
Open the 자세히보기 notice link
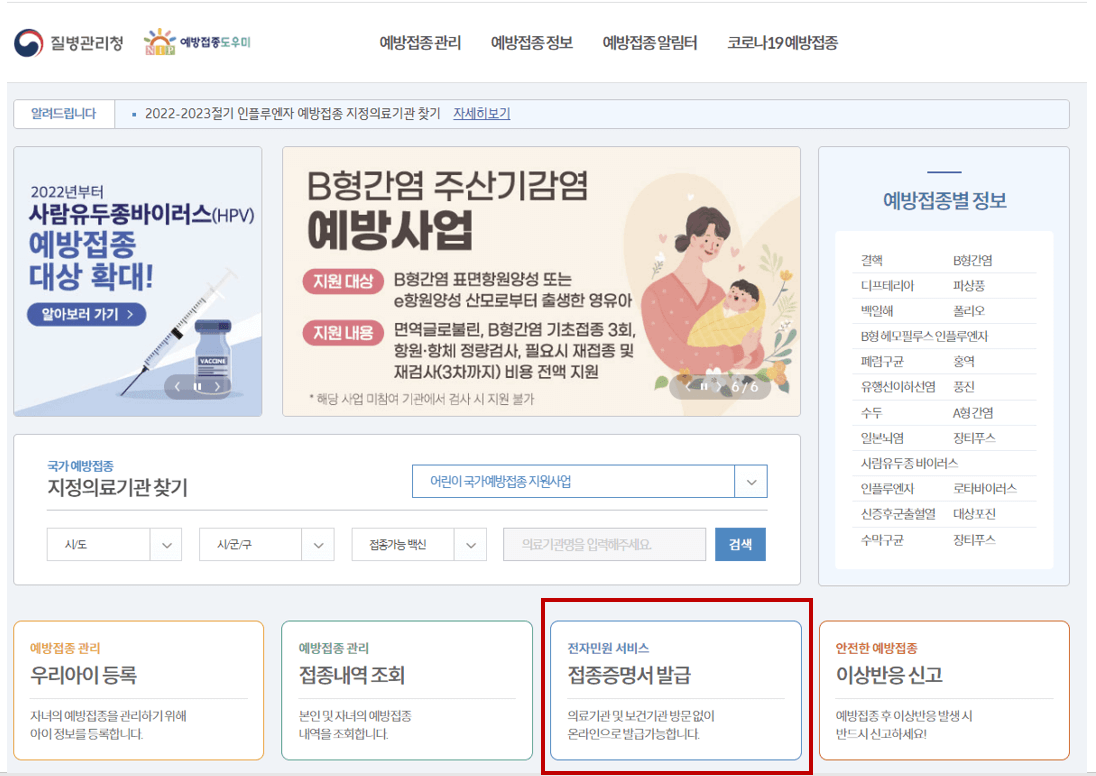481,113
